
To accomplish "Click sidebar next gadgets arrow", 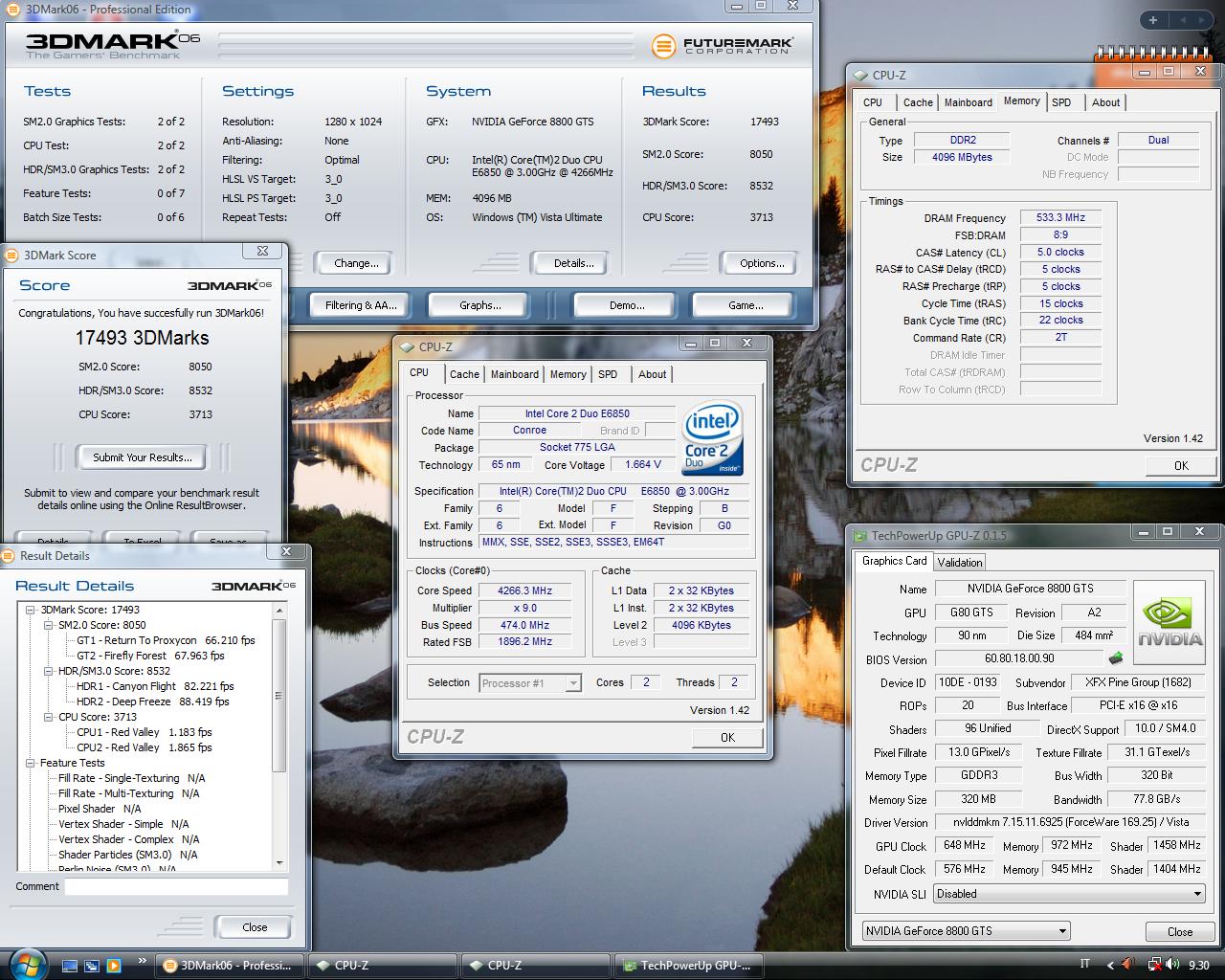I will [x=1200, y=20].
